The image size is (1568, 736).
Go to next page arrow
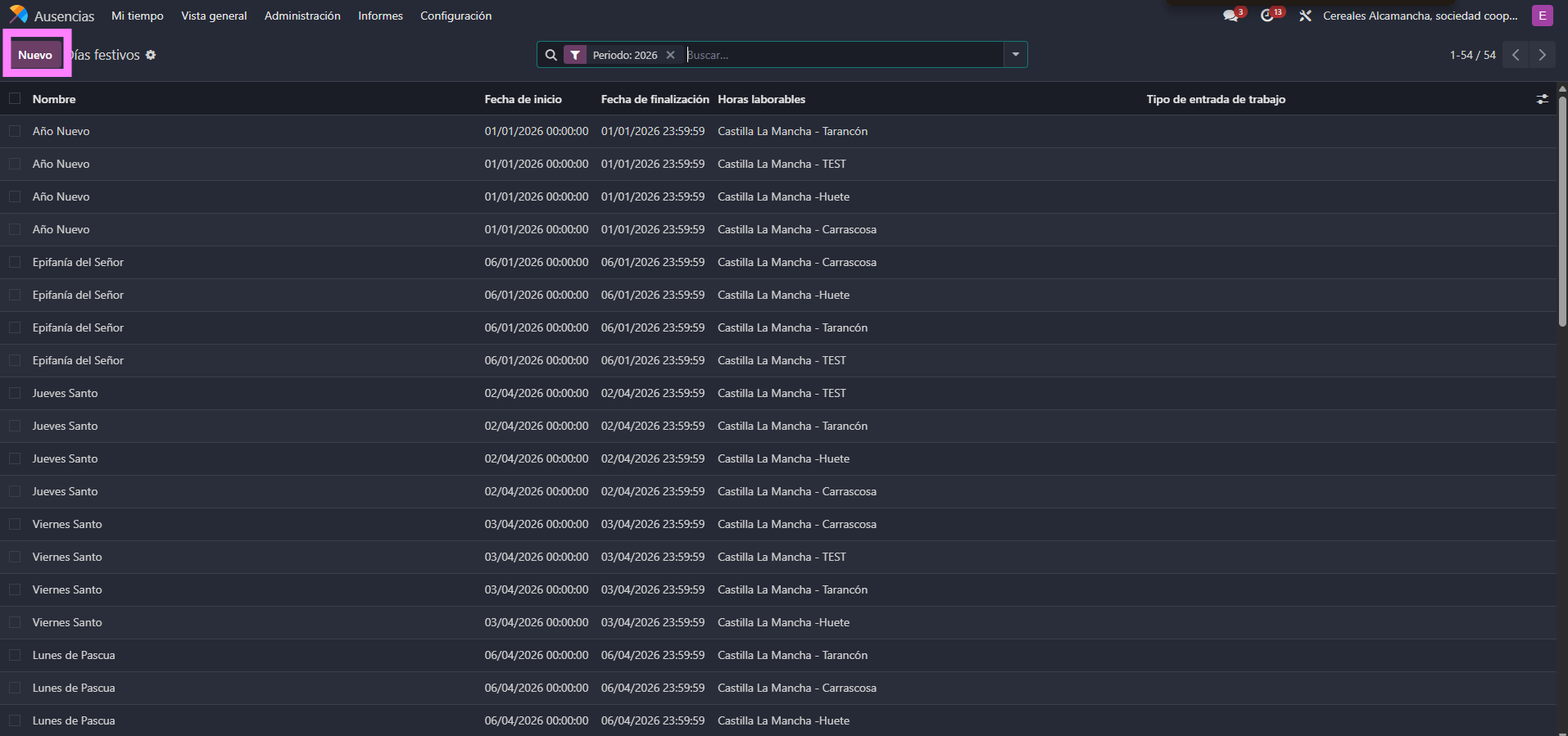click(x=1542, y=55)
